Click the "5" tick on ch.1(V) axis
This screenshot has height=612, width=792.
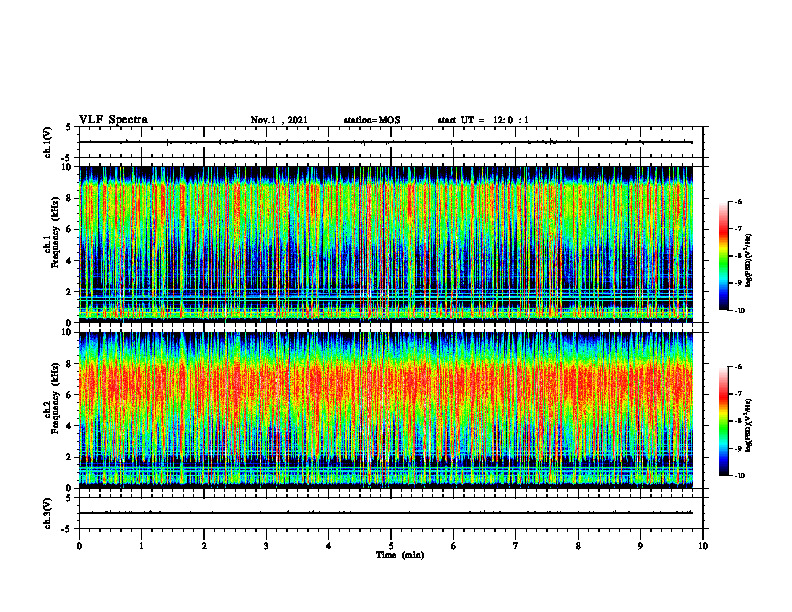[68, 127]
